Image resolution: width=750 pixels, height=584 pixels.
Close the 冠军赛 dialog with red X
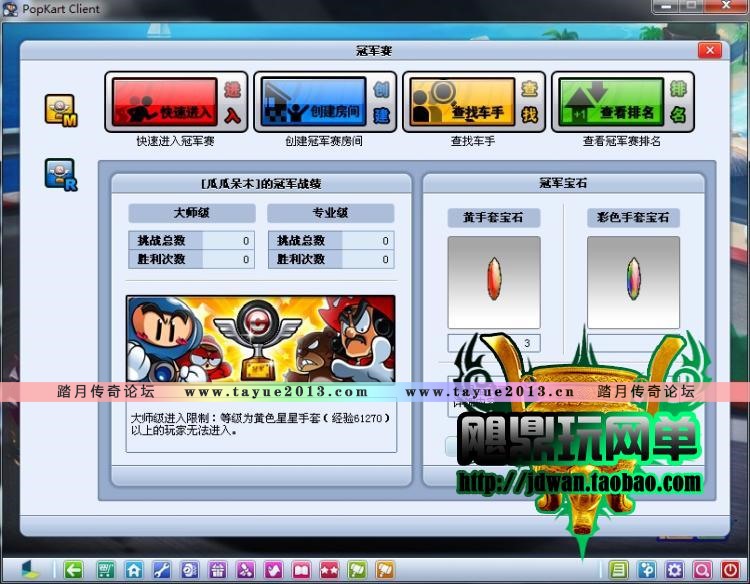coord(710,50)
